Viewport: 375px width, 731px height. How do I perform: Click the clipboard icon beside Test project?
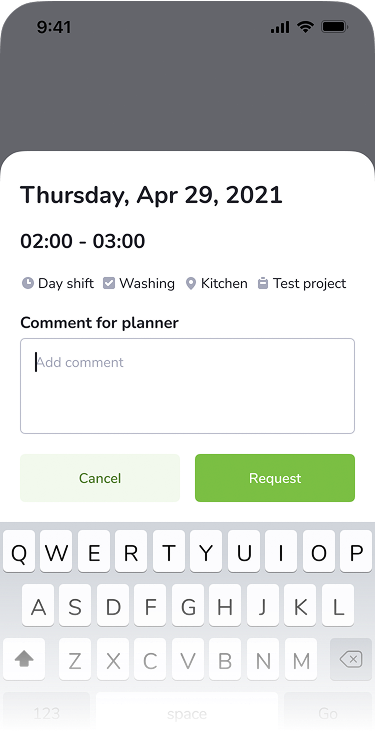point(263,283)
